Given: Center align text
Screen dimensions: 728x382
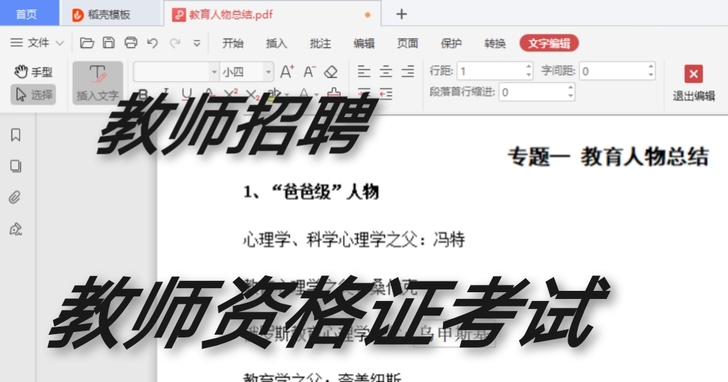Looking at the screenshot, I should 386,71.
